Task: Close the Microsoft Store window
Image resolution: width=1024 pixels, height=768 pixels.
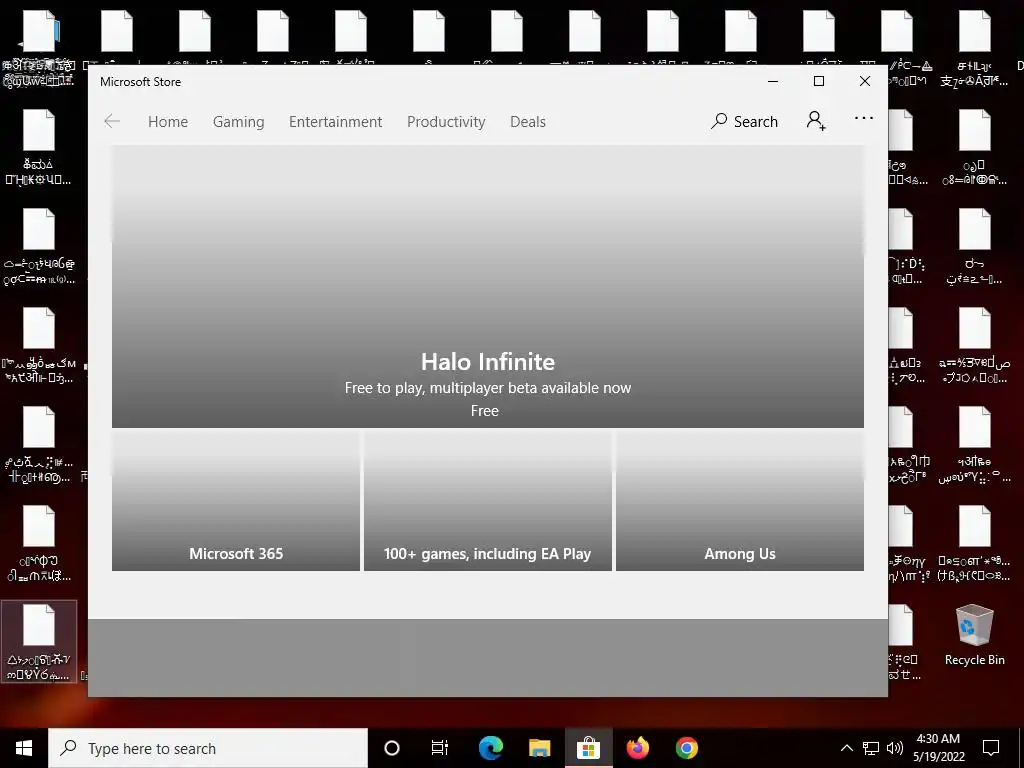Action: (865, 82)
